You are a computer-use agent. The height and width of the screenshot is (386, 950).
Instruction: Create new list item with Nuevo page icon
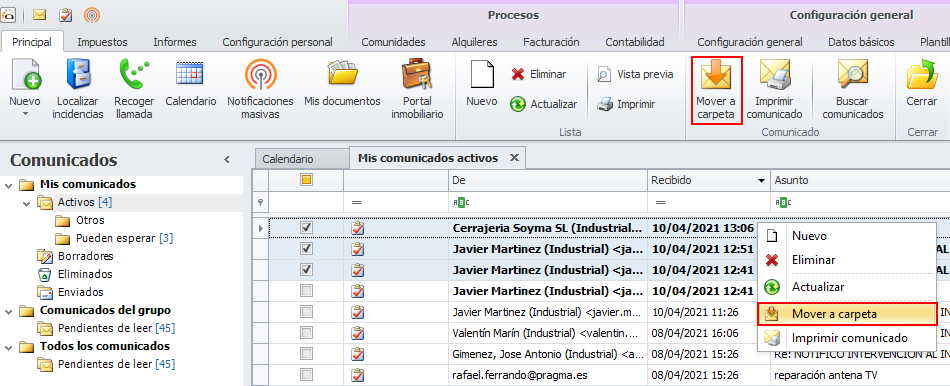[482, 83]
